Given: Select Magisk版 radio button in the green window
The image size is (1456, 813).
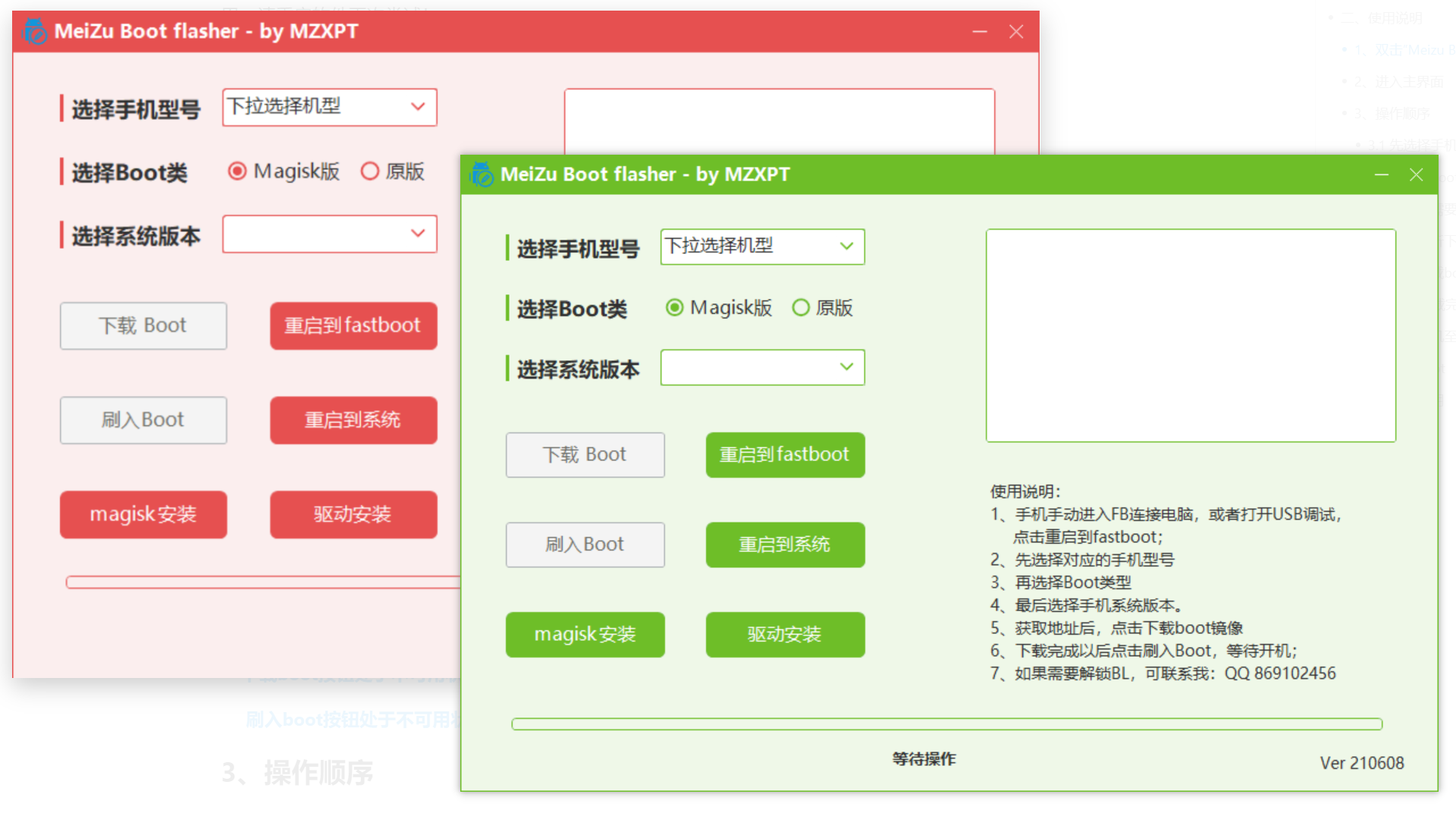Looking at the screenshot, I should pos(718,308).
